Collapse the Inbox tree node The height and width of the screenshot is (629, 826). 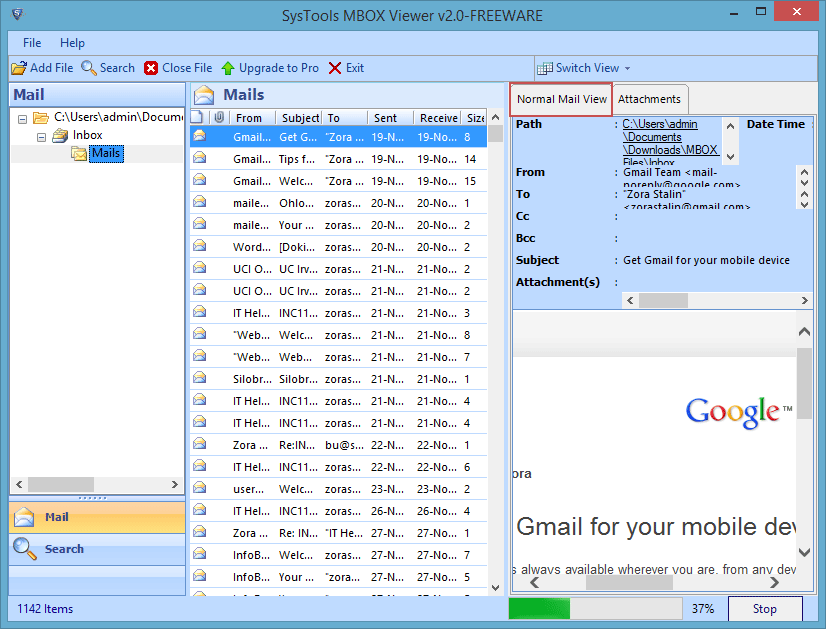41,137
